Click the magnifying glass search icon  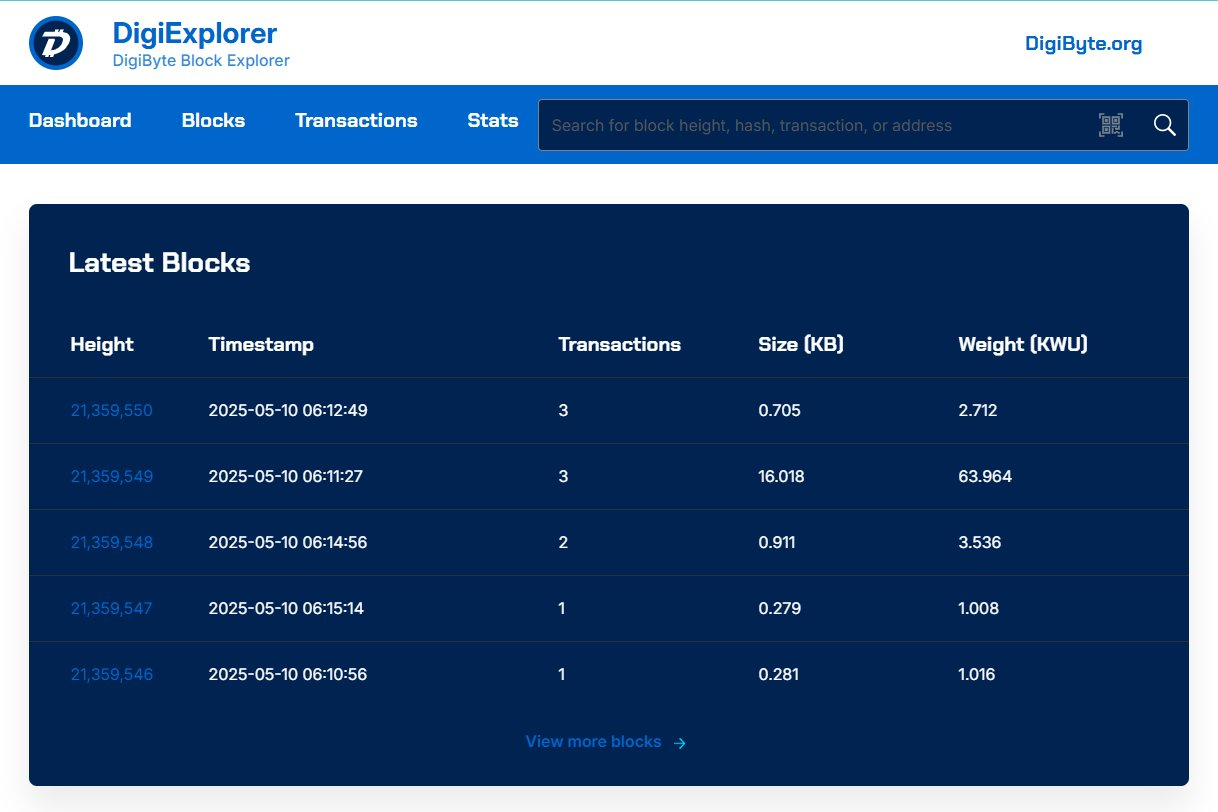pos(1164,125)
